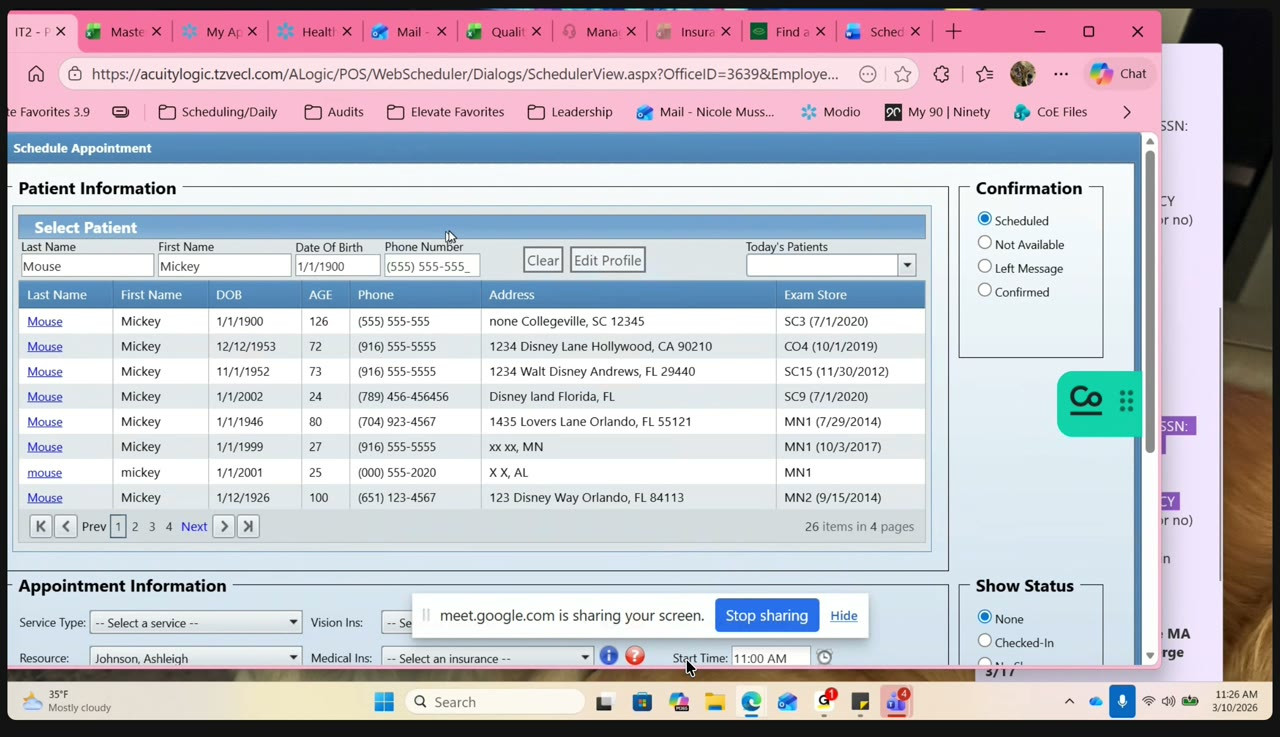
Task: Open Resource dropdown showing Johnson, Ashleigh
Action: click(x=195, y=658)
